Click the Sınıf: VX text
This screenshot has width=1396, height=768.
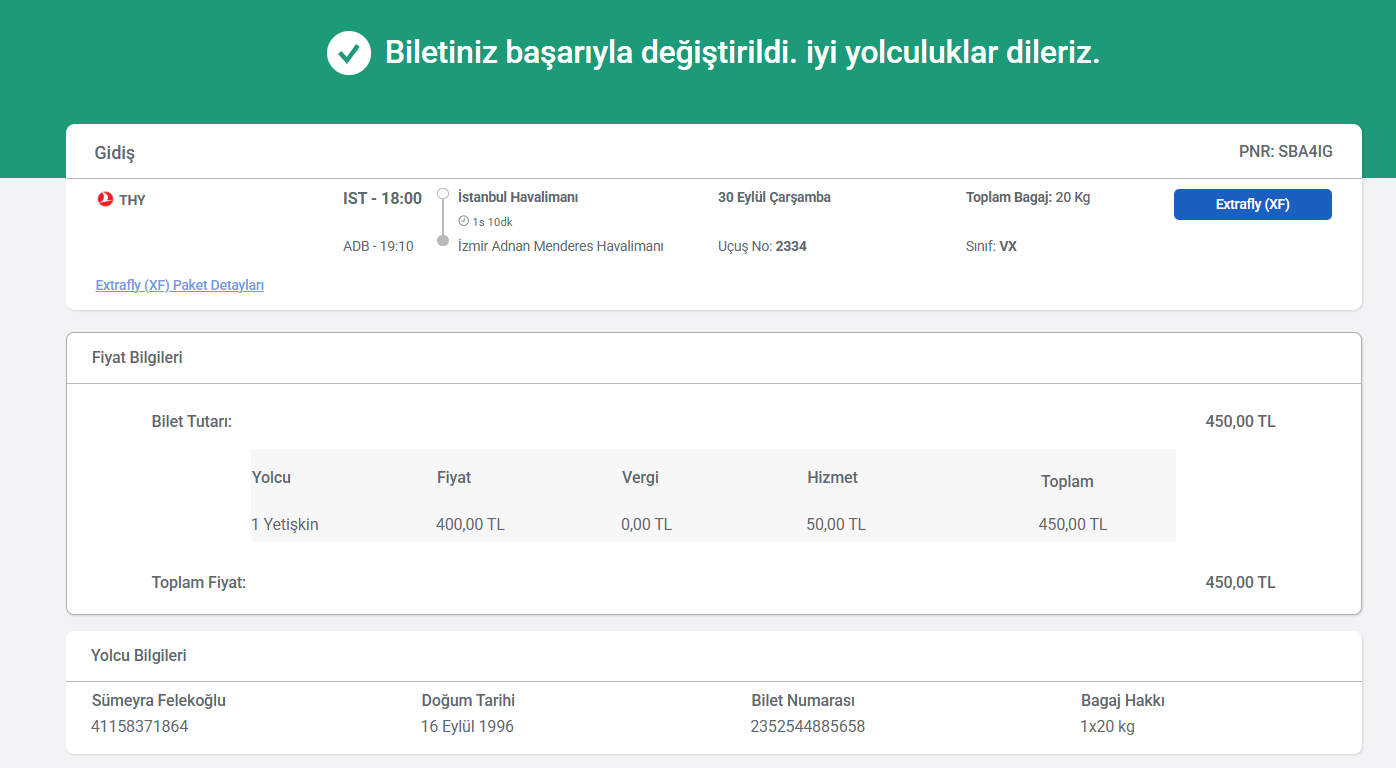(991, 246)
